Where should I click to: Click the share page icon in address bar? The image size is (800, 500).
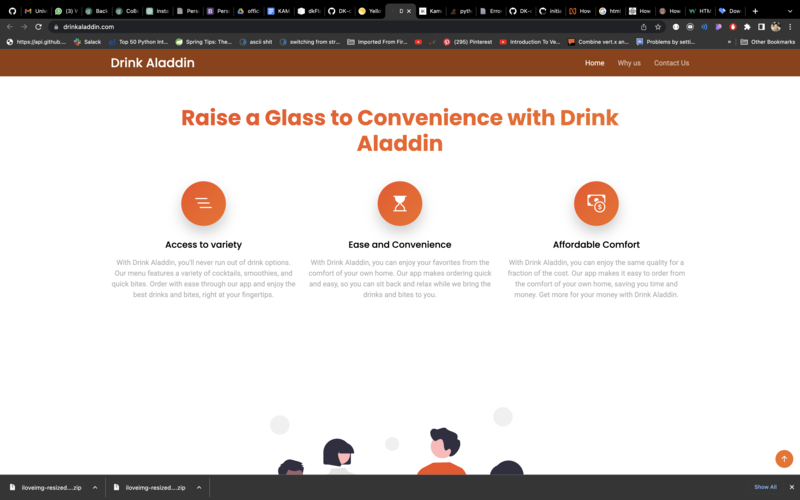643,27
